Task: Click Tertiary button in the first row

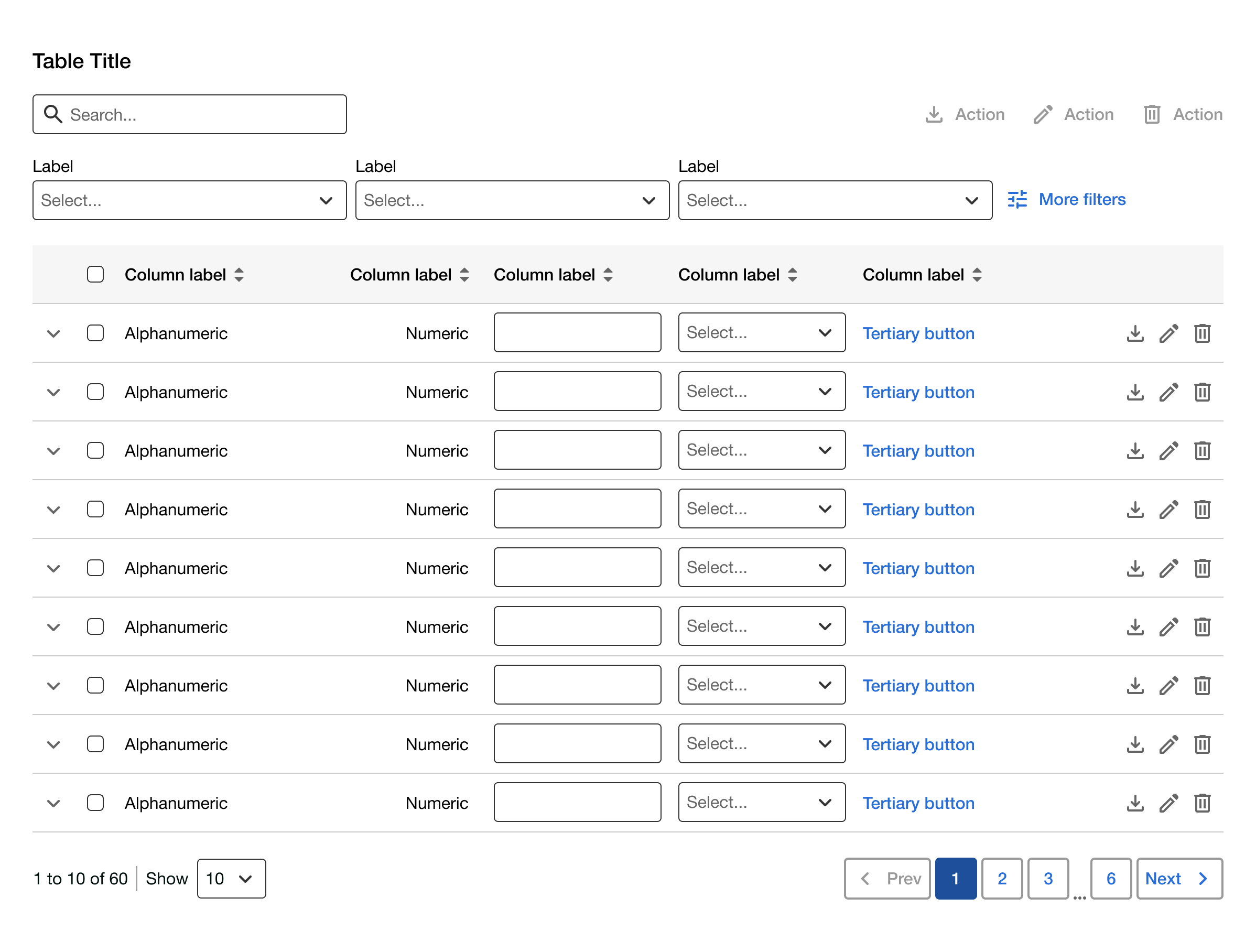Action: pyautogui.click(x=918, y=334)
